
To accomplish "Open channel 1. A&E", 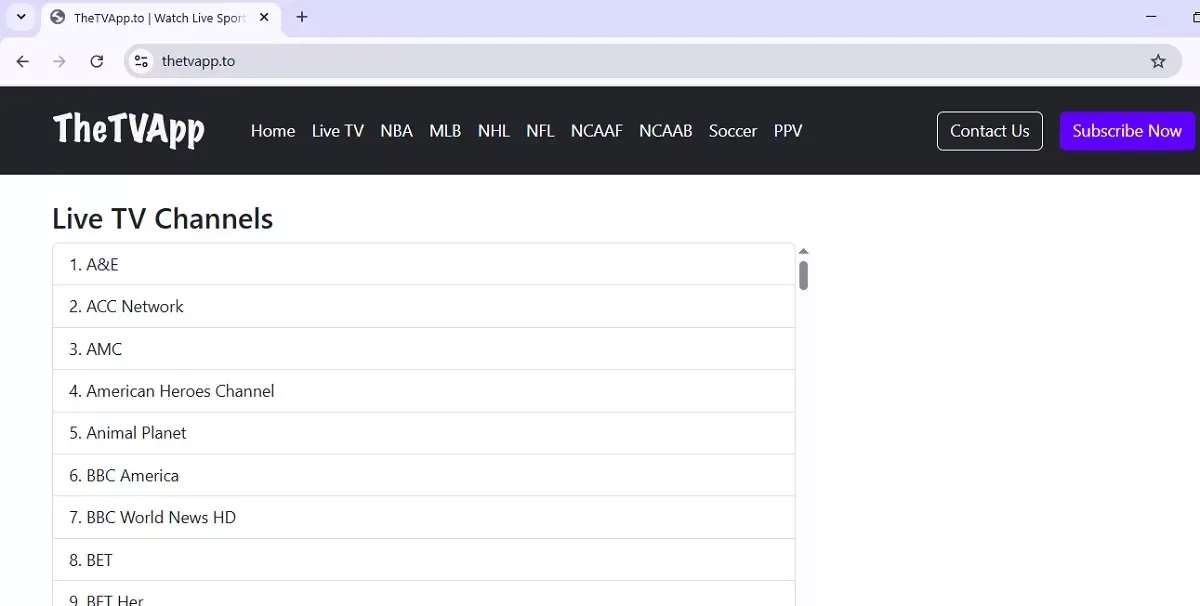I will [424, 264].
